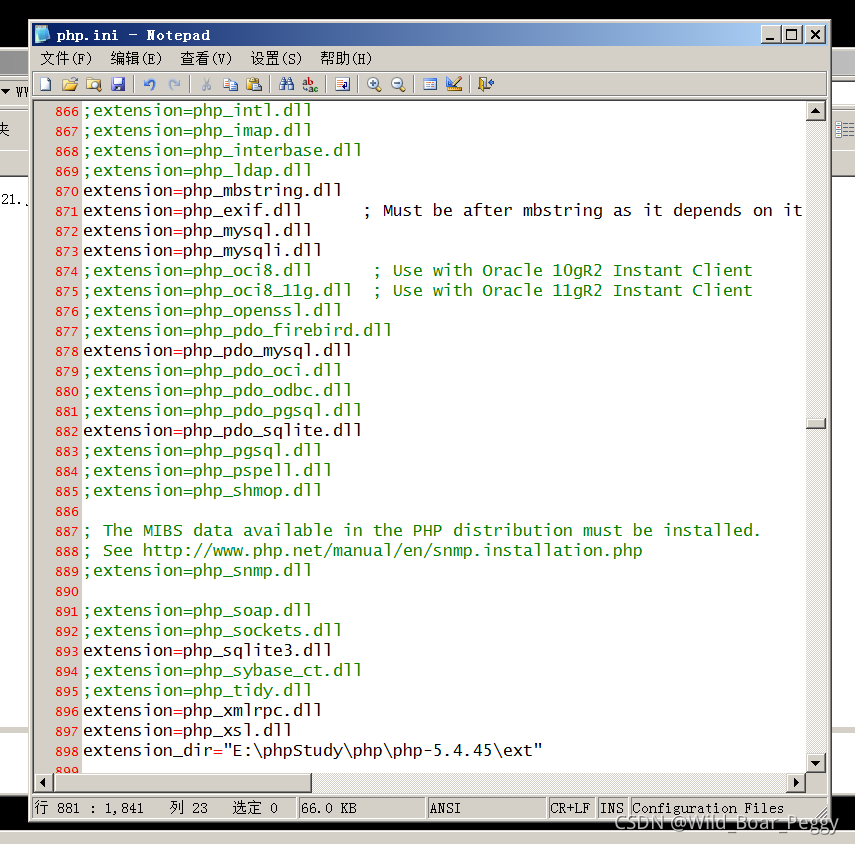Click the horizontal scrollbar thumb
This screenshot has width=855, height=844.
point(182,782)
